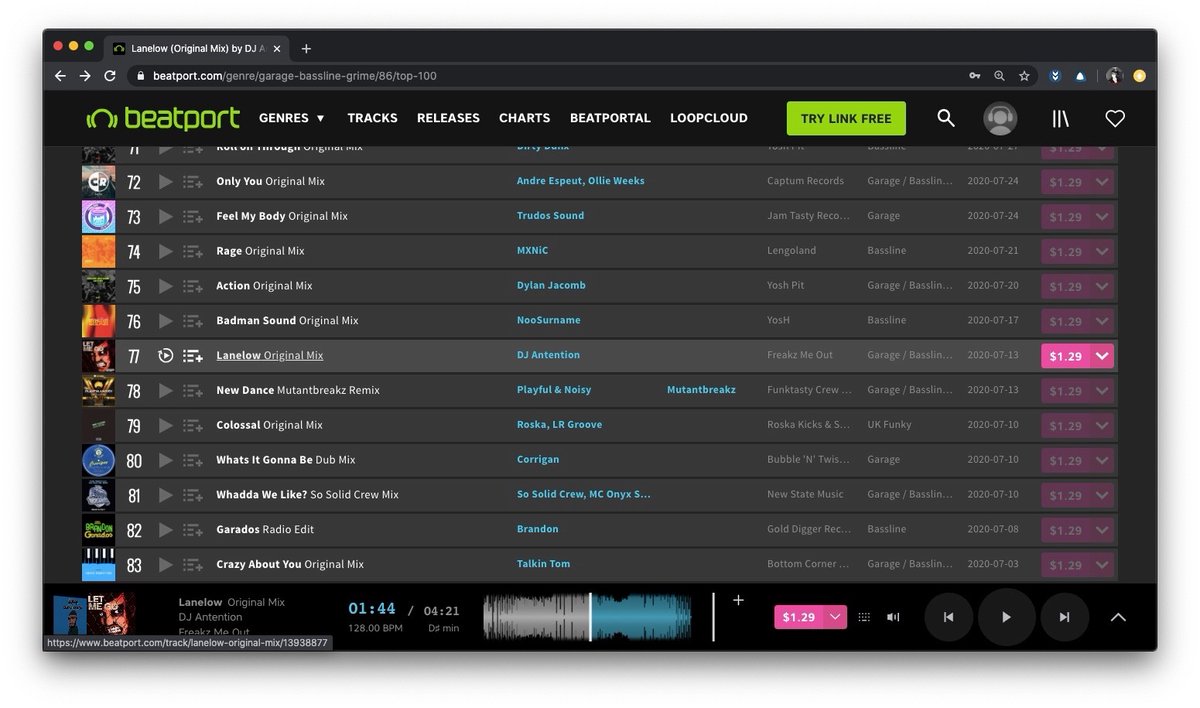Viewport: 1200px width, 708px height.
Task: Buy current track for $1.29 in player
Action: coord(799,617)
